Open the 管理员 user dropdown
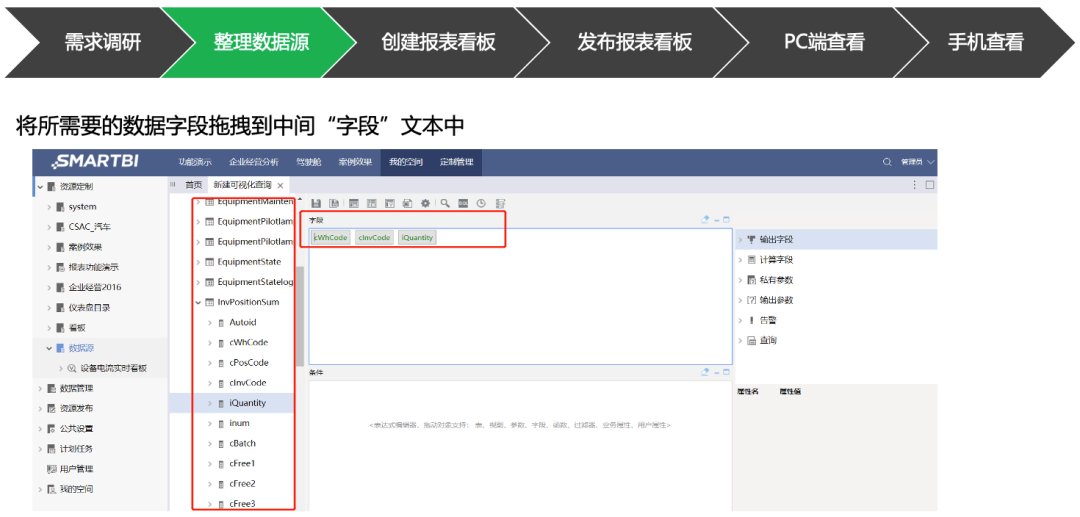This screenshot has width=1080, height=517. (x=917, y=162)
